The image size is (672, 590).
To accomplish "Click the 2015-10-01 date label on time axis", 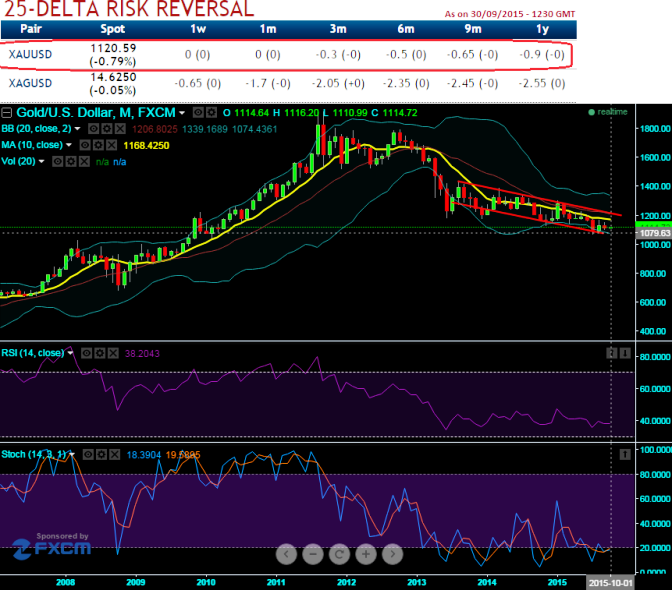I will pos(610,583).
